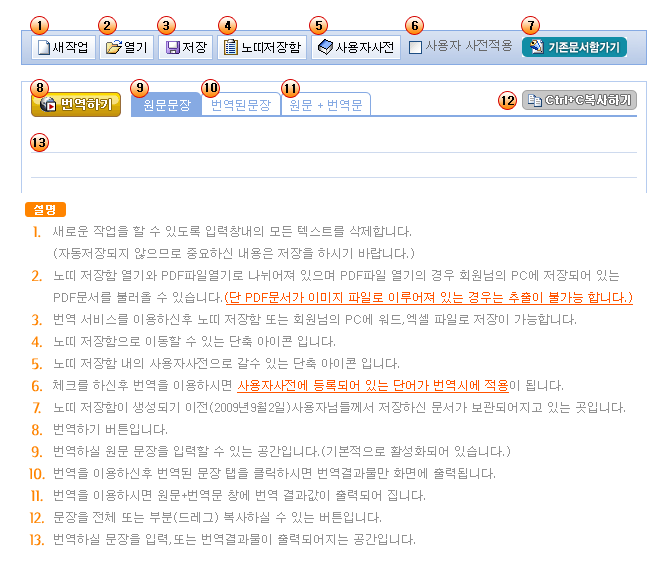Click text '번역결과물이 출력되어지는 공간입니다'
Viewport: 650px width, 561px height.
(308, 539)
